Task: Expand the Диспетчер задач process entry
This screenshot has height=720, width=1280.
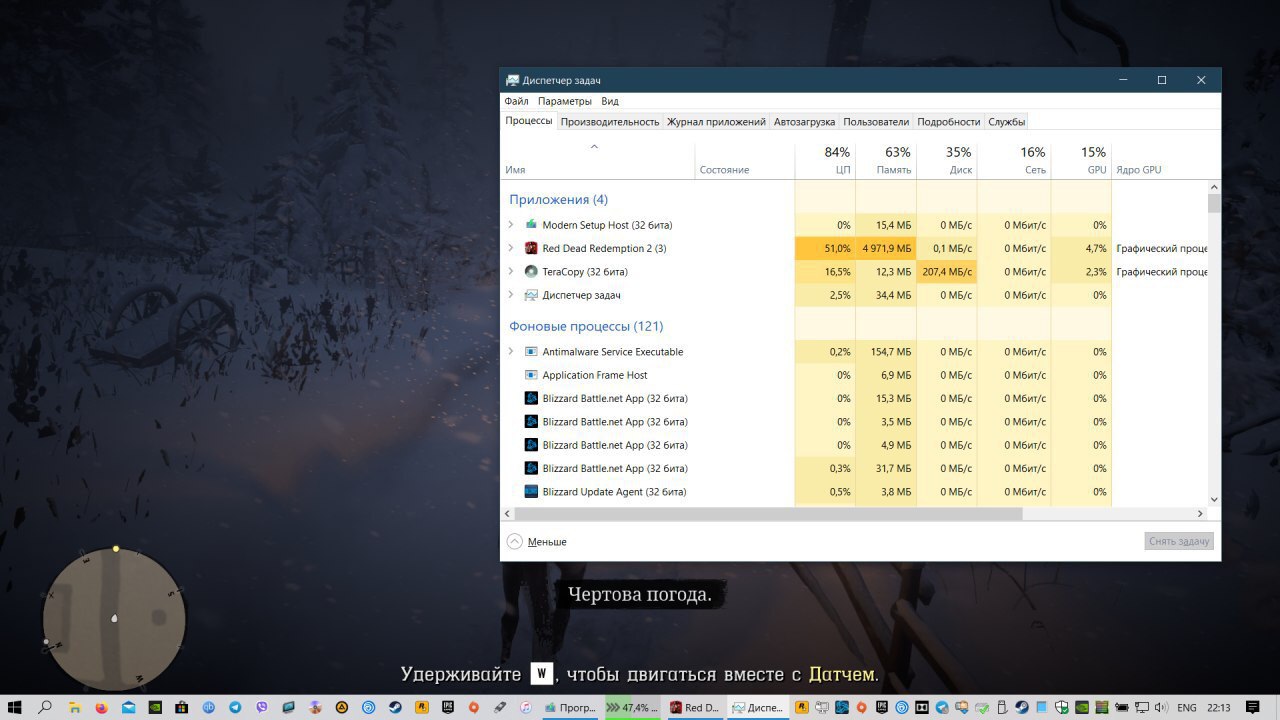Action: click(x=511, y=295)
